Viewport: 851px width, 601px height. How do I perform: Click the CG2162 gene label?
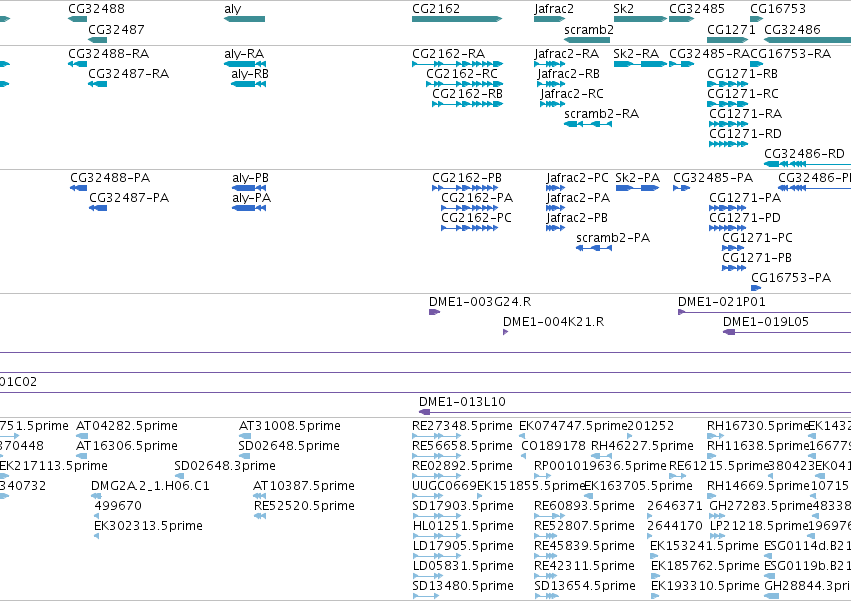coord(436,9)
